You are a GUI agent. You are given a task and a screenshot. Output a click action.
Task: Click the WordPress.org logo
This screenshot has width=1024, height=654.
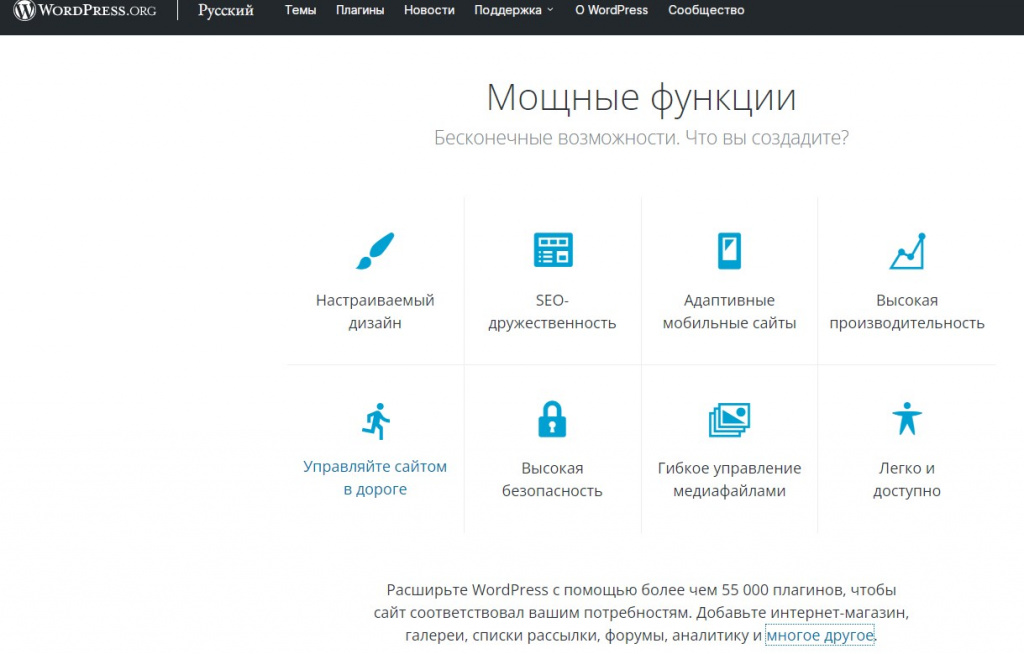[85, 10]
